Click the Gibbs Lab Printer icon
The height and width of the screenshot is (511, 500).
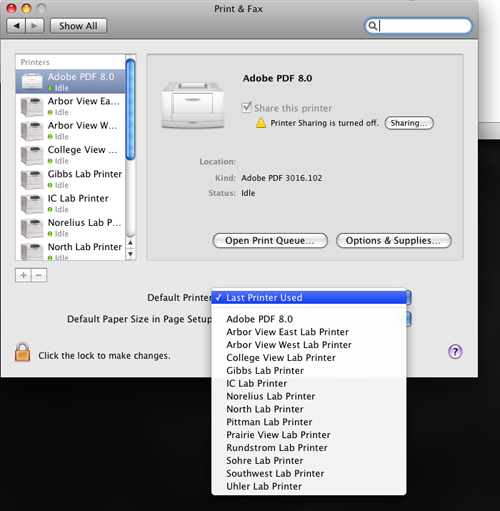coord(32,179)
